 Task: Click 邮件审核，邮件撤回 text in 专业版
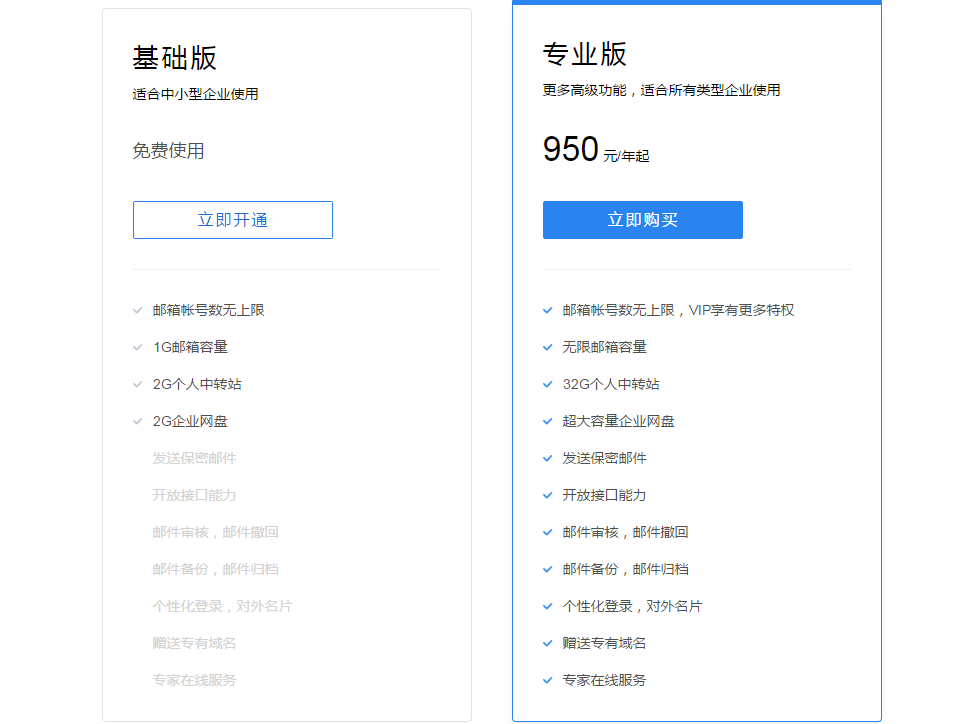point(626,532)
